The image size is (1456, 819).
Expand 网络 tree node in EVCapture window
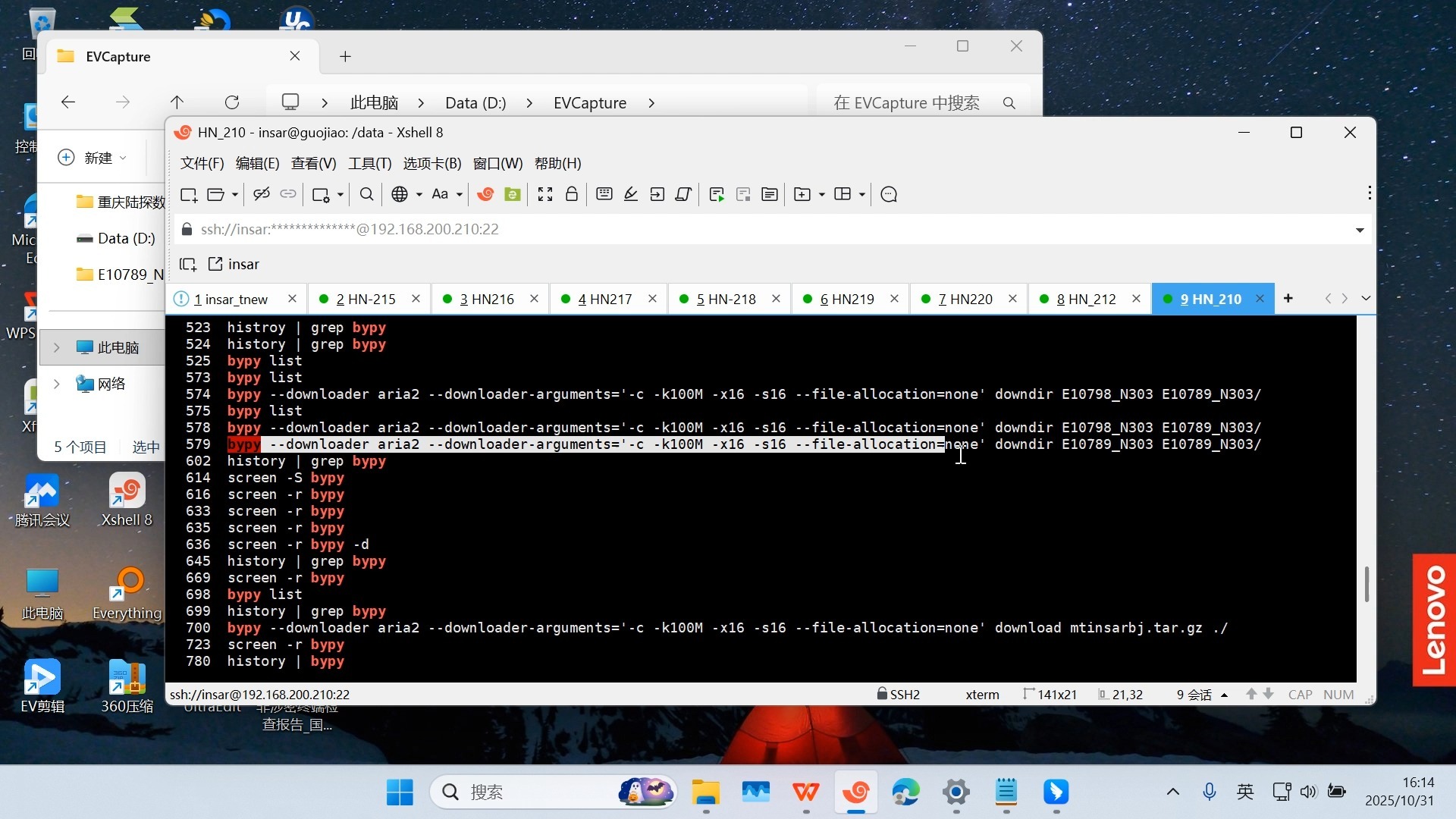point(57,384)
